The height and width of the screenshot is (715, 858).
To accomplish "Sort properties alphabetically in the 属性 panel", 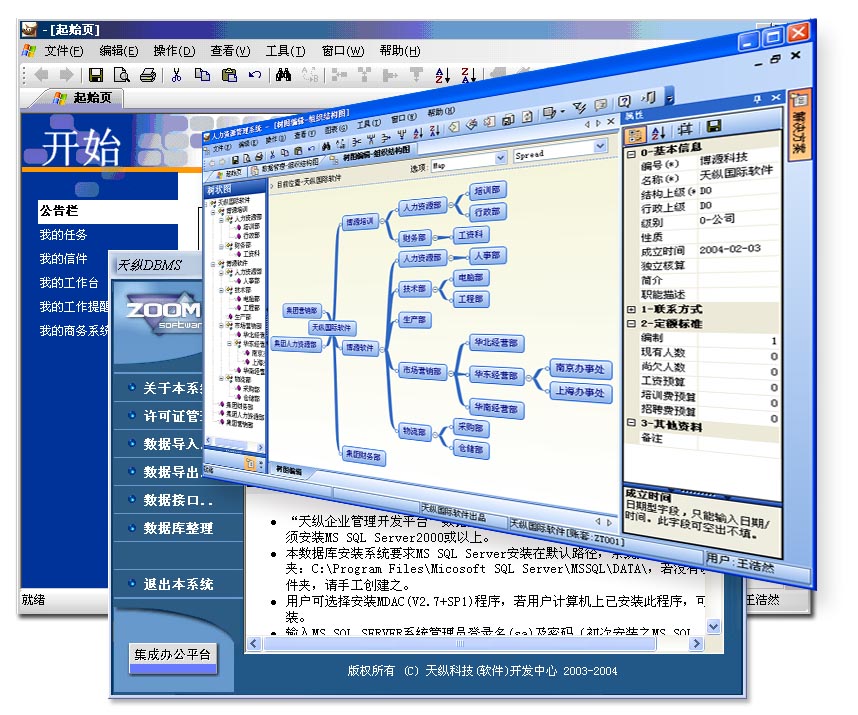I will click(658, 132).
